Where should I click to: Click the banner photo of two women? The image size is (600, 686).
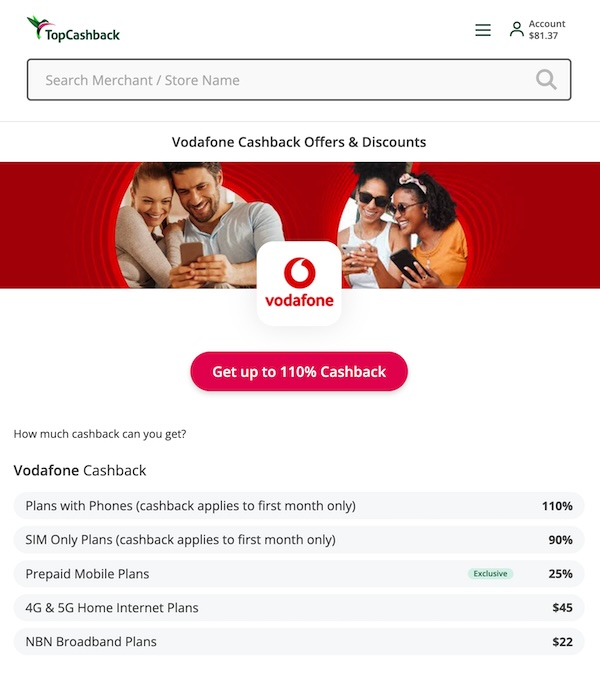click(403, 225)
